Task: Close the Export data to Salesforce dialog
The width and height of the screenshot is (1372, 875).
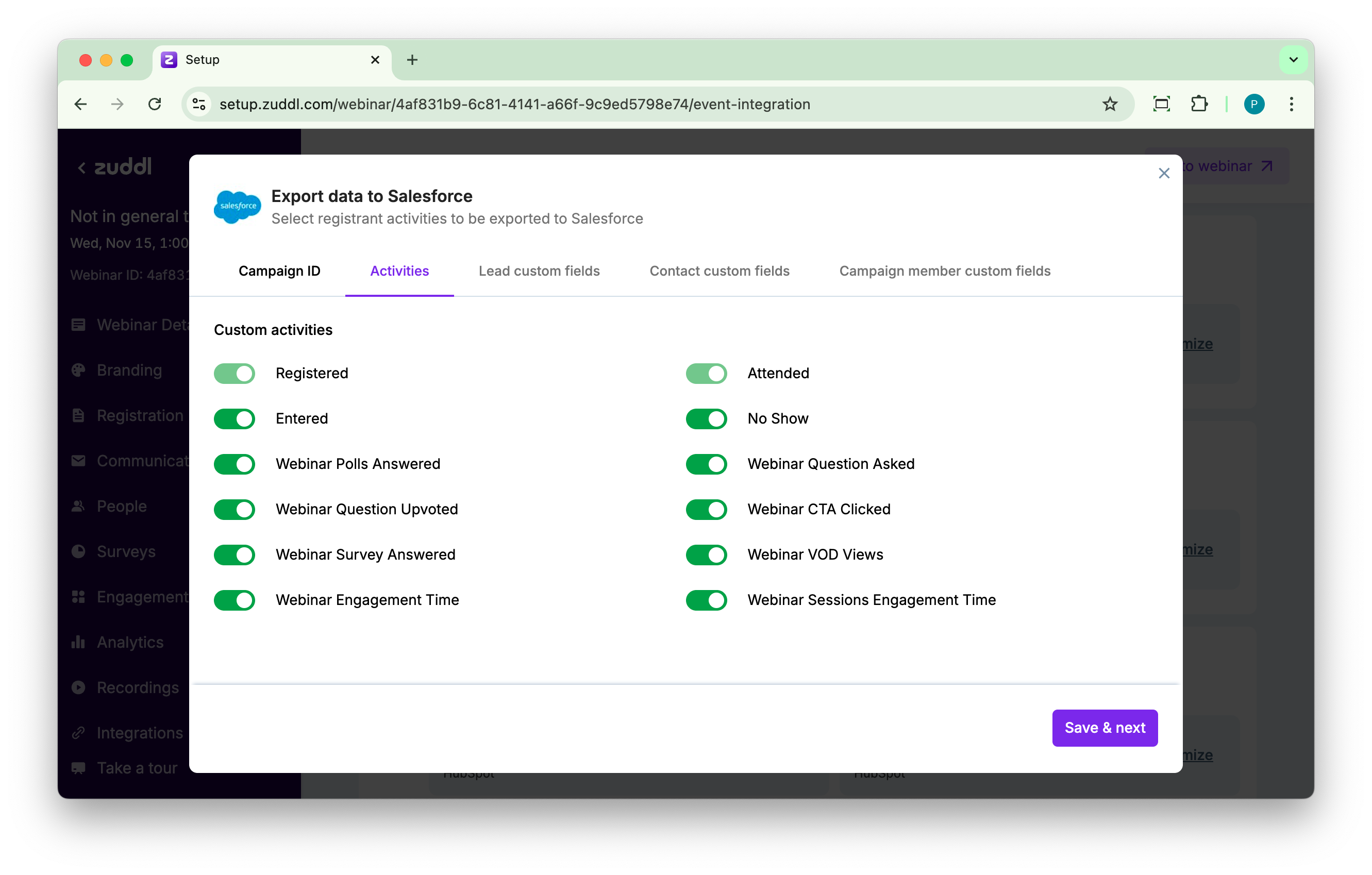Action: pos(1163,173)
